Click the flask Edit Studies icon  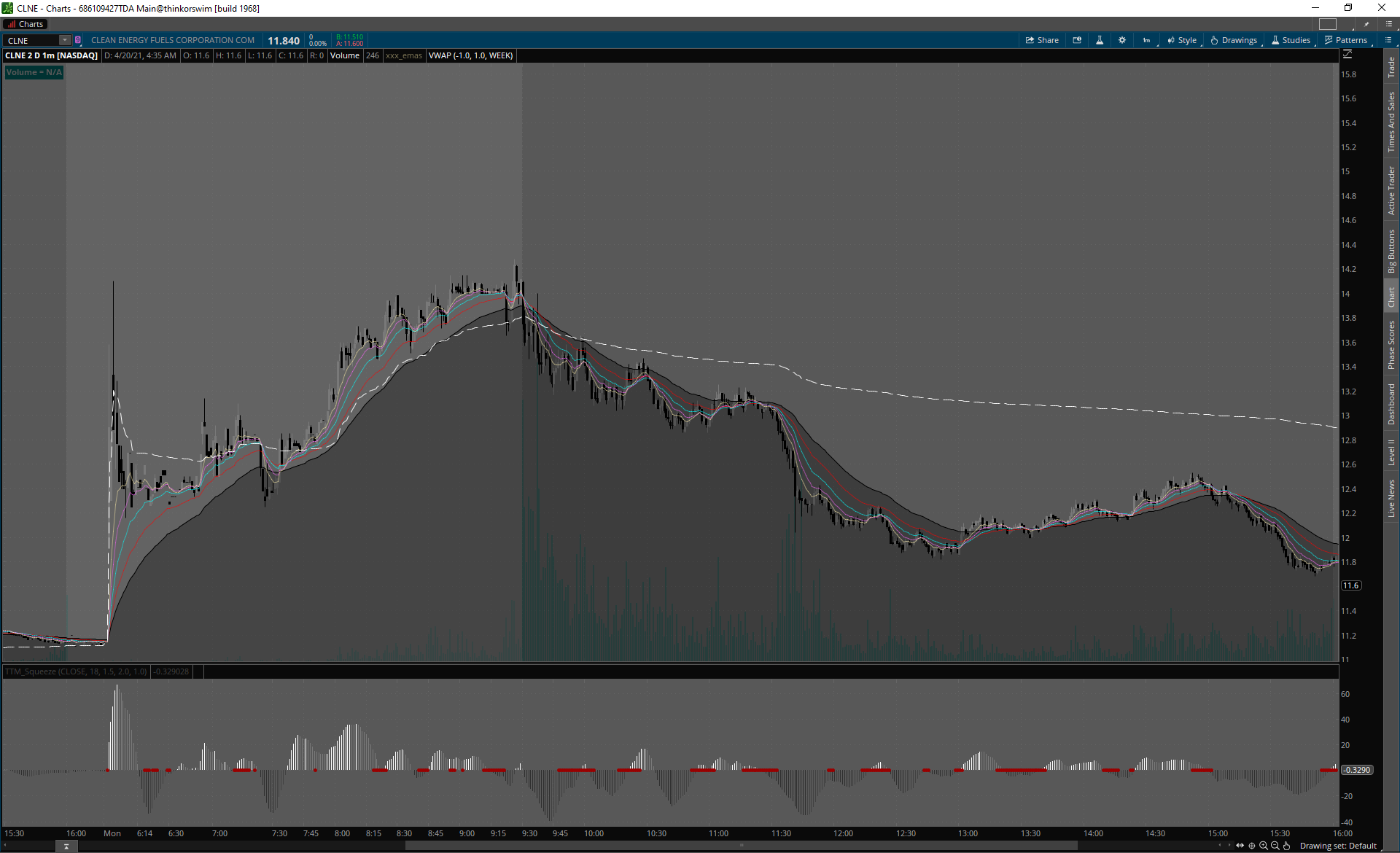pos(1100,40)
